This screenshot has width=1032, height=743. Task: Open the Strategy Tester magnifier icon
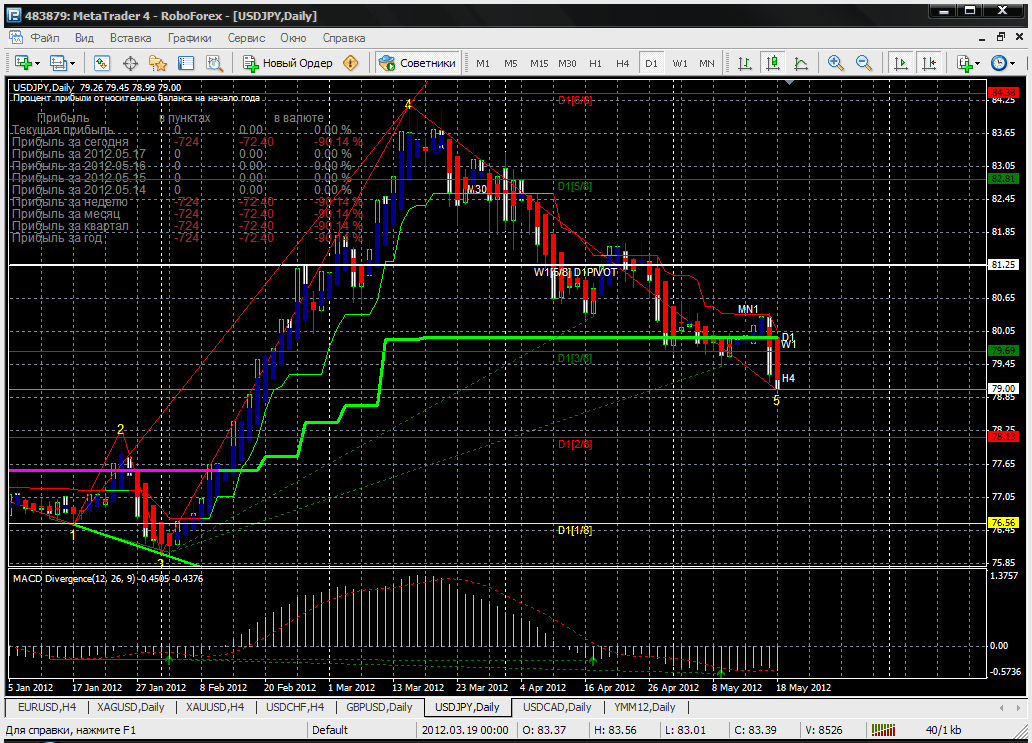(215, 63)
